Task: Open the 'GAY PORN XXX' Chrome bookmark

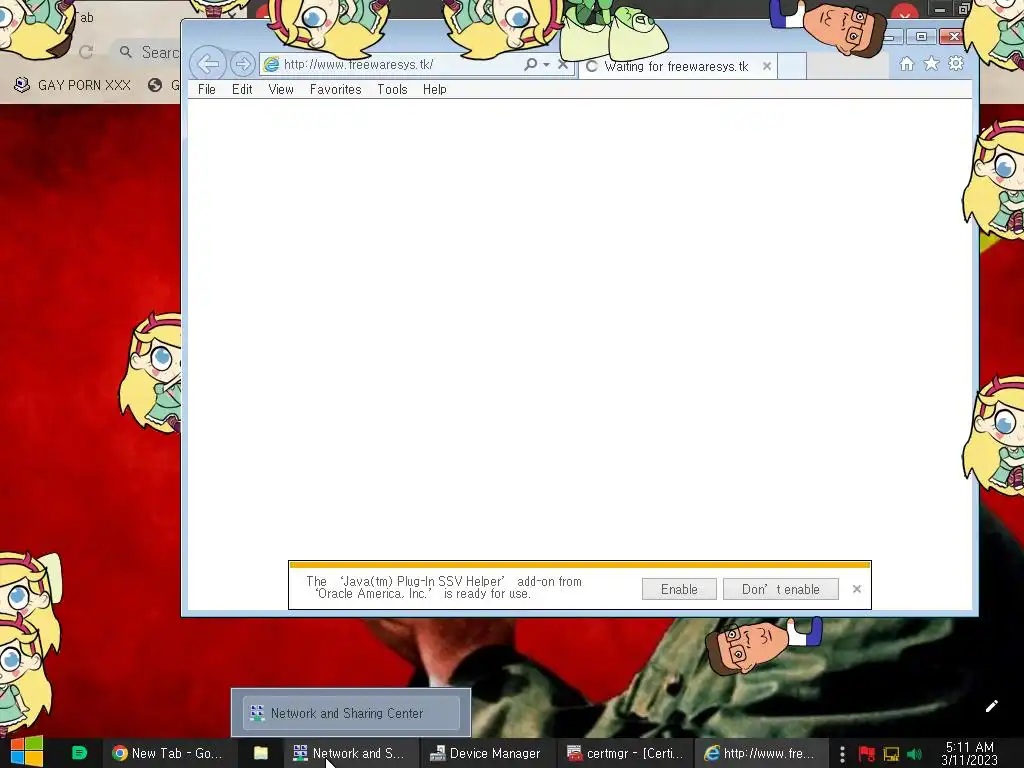Action: pos(73,85)
